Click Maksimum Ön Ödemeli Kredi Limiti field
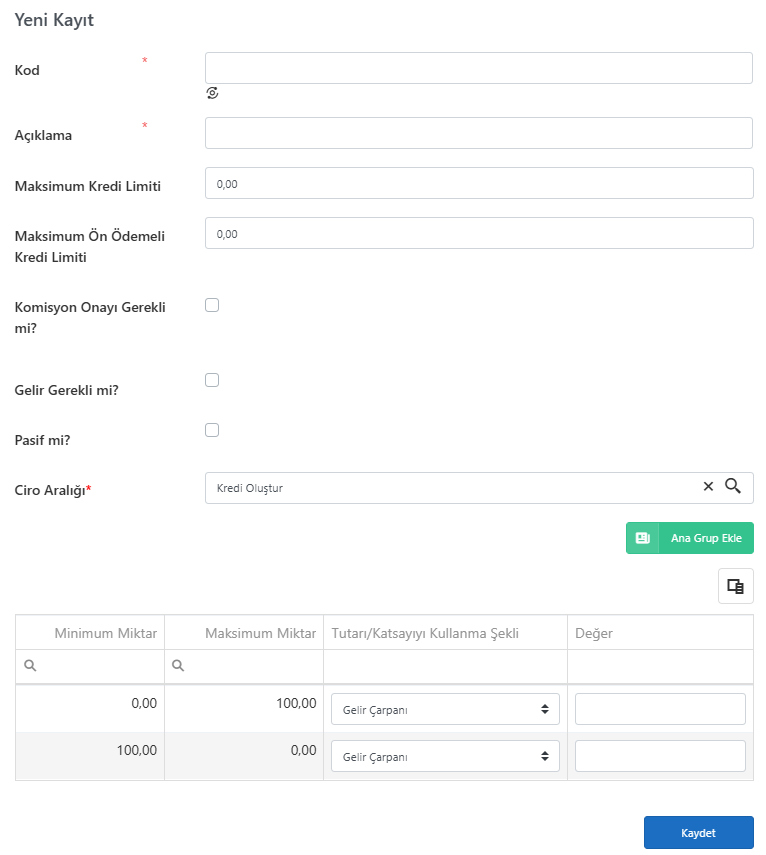This screenshot has height=855, width=766. click(x=479, y=233)
